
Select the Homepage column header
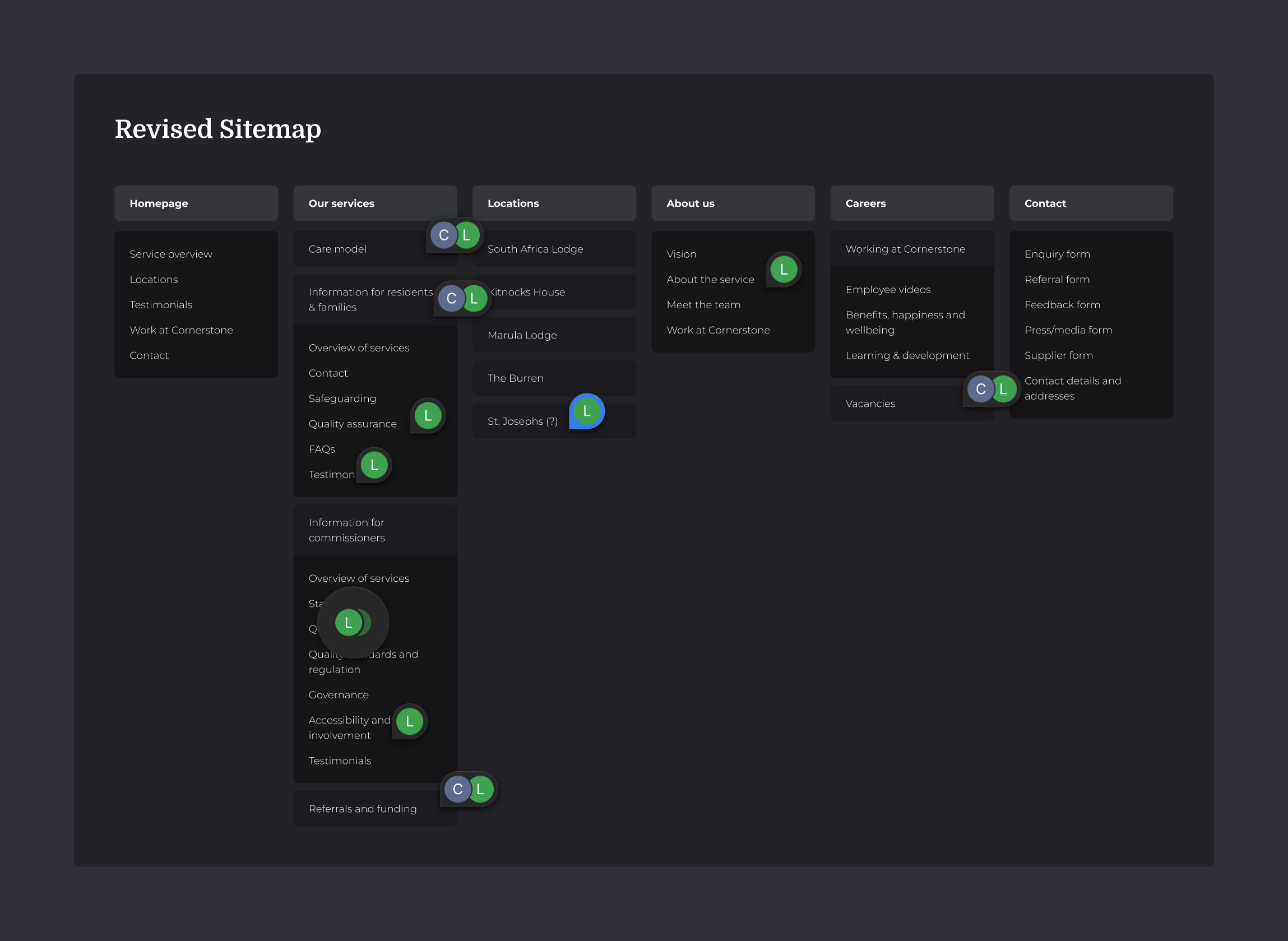196,203
